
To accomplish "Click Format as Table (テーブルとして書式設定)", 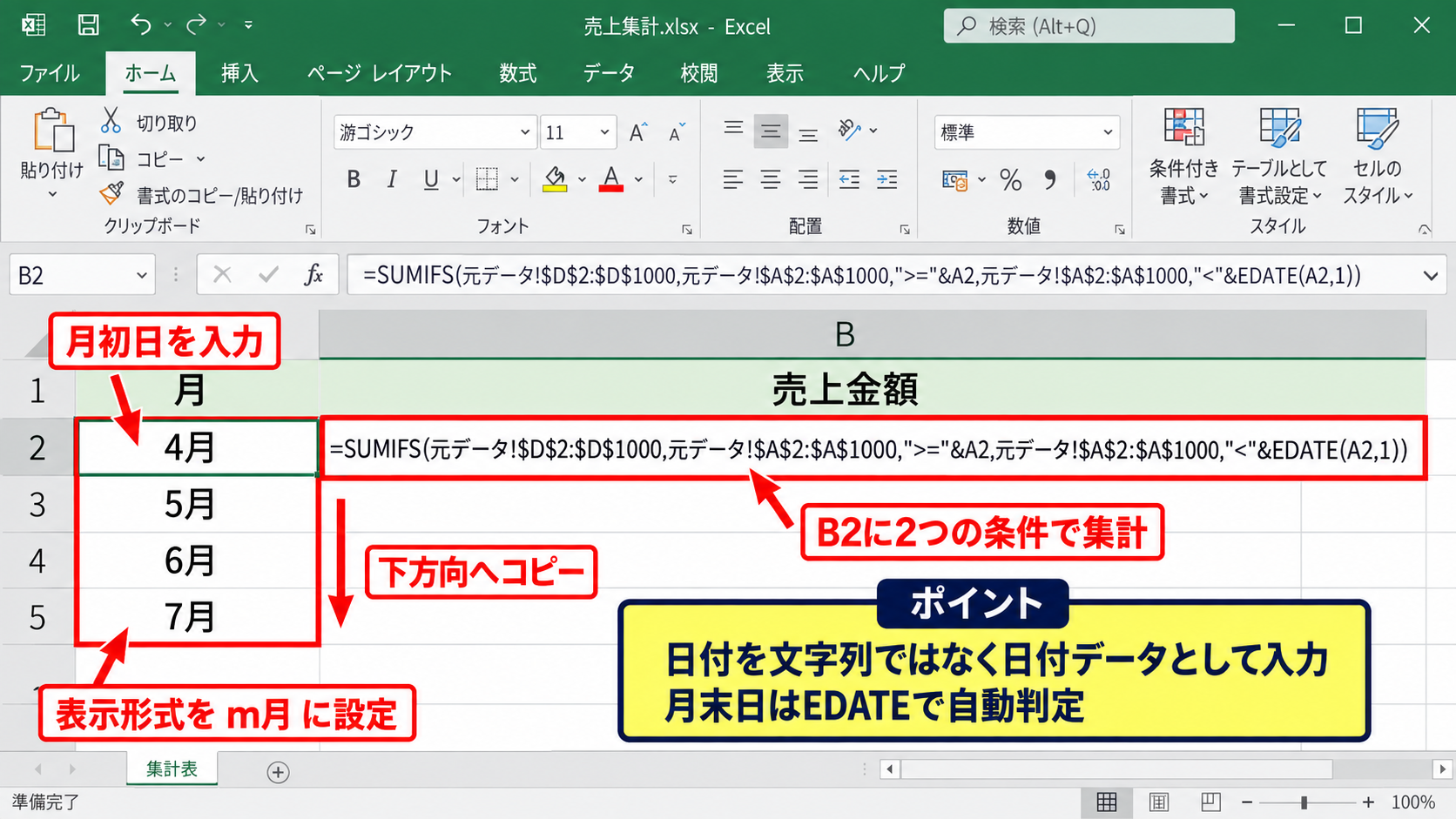I will tap(1279, 157).
